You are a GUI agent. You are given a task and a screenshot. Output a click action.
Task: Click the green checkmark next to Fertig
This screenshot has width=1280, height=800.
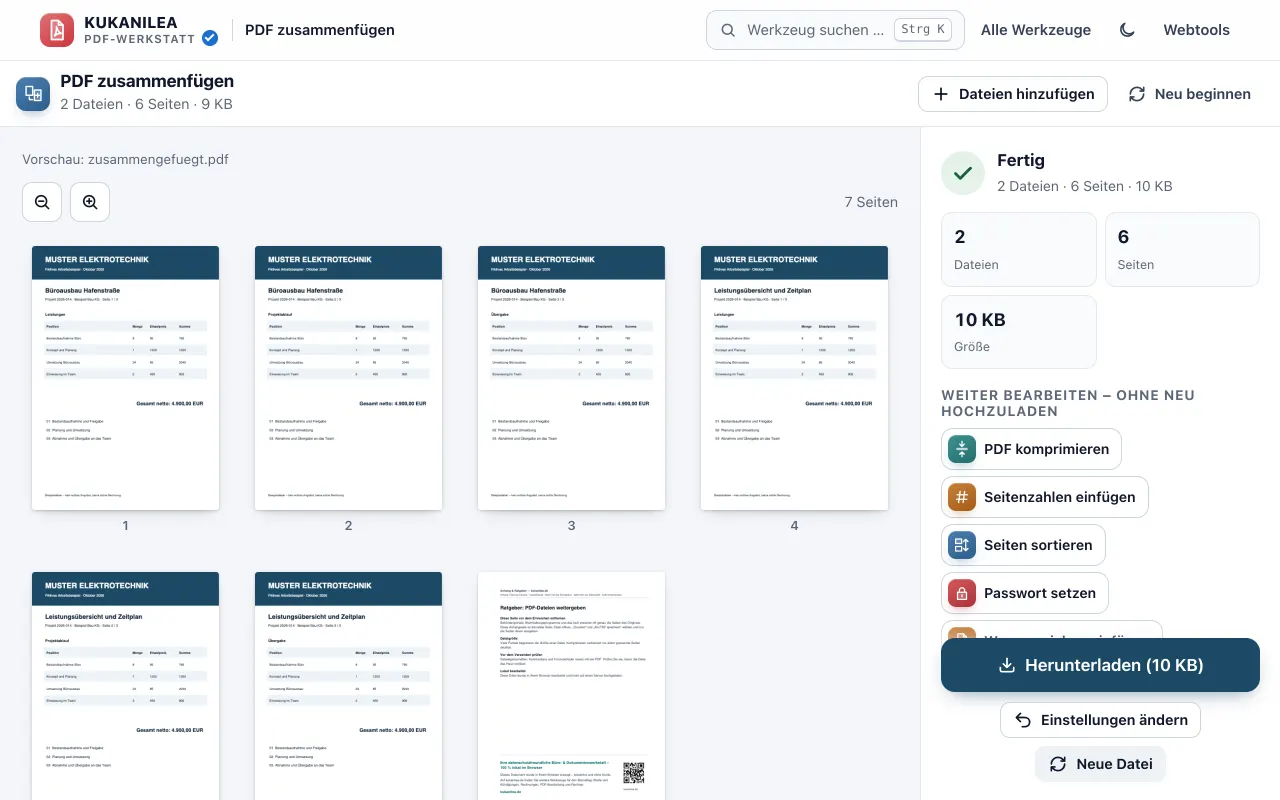pyautogui.click(x=963, y=173)
